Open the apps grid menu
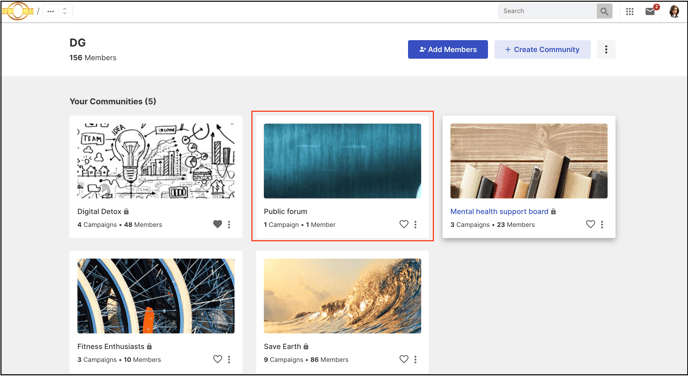The width and height of the screenshot is (688, 376). [630, 11]
